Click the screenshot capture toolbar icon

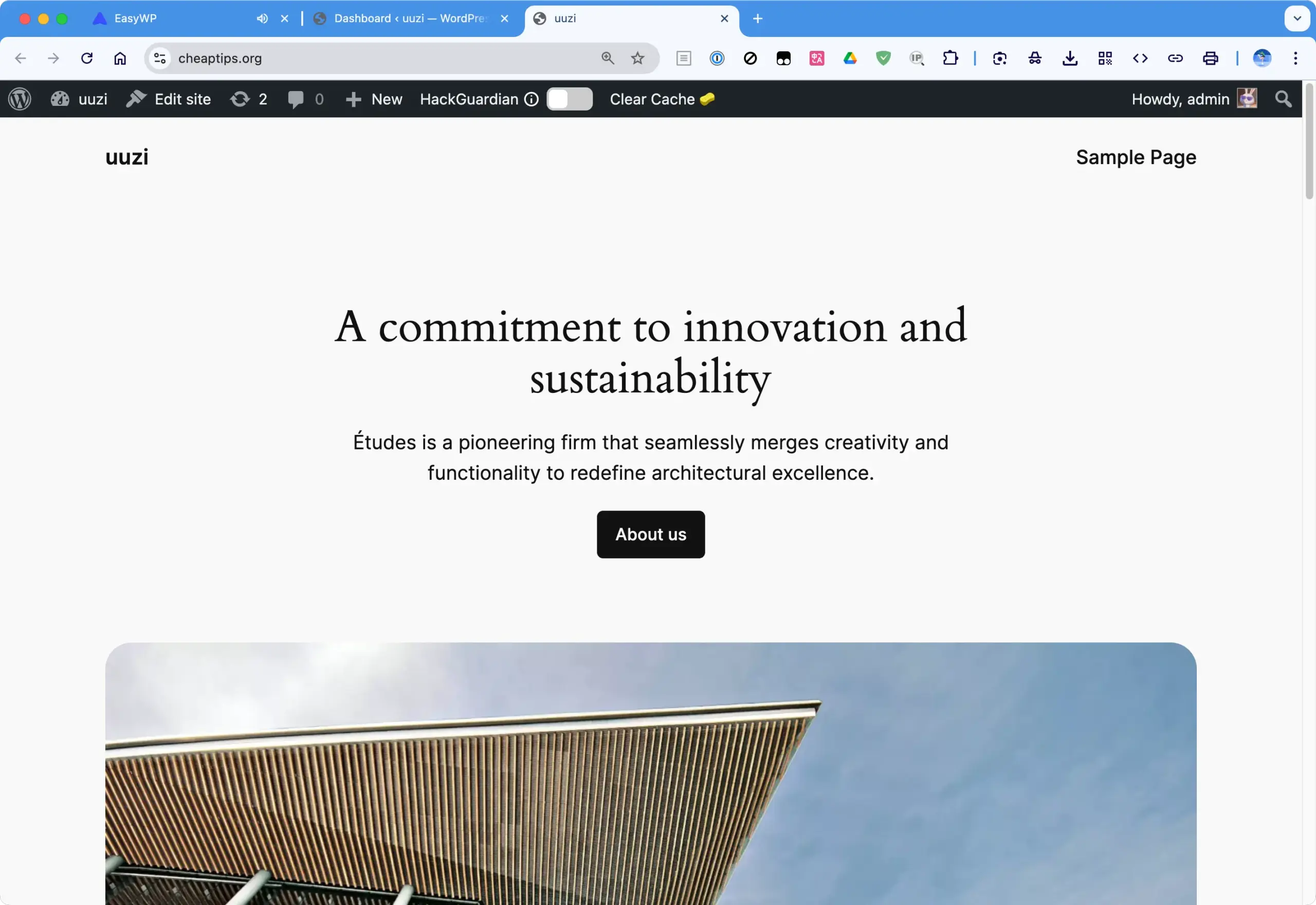(x=1000, y=59)
